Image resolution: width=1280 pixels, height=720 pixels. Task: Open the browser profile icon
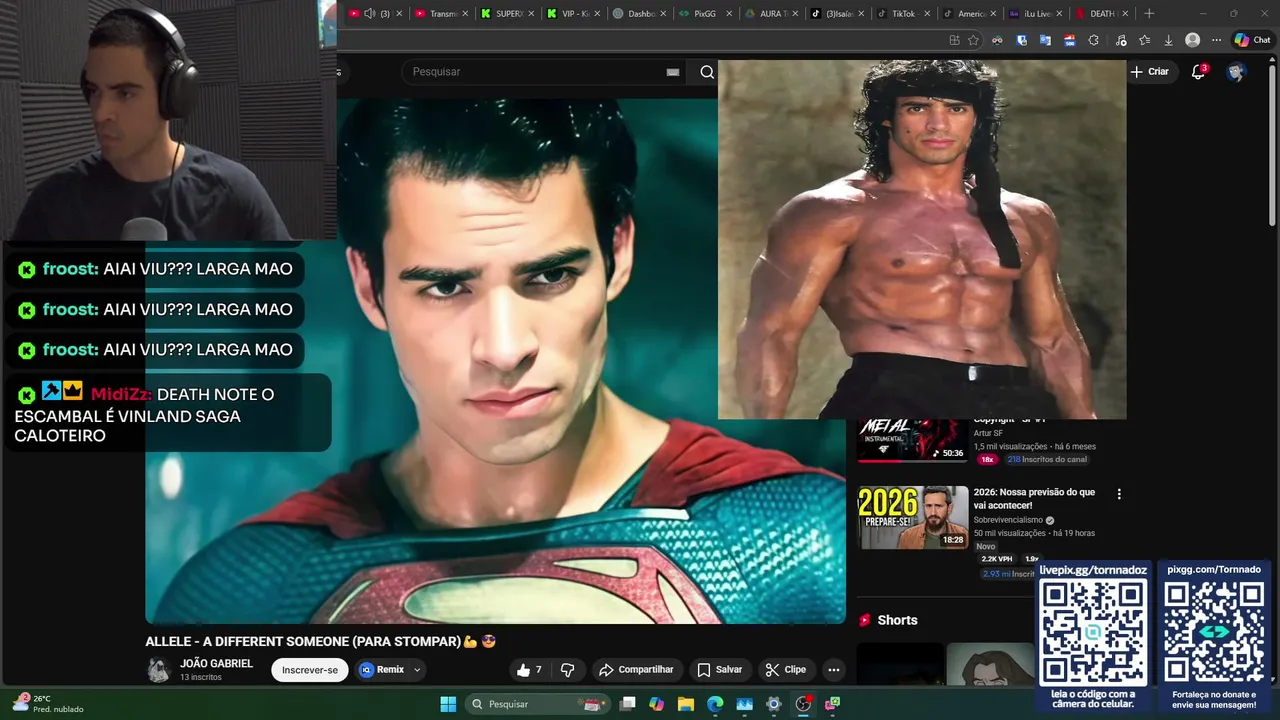tap(1192, 40)
